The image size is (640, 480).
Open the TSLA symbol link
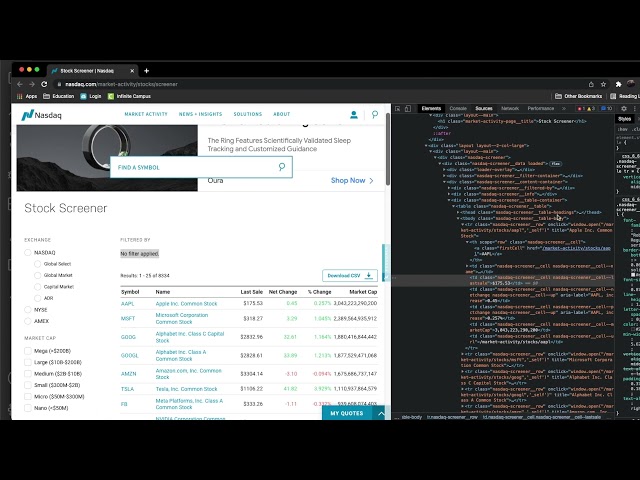127,389
